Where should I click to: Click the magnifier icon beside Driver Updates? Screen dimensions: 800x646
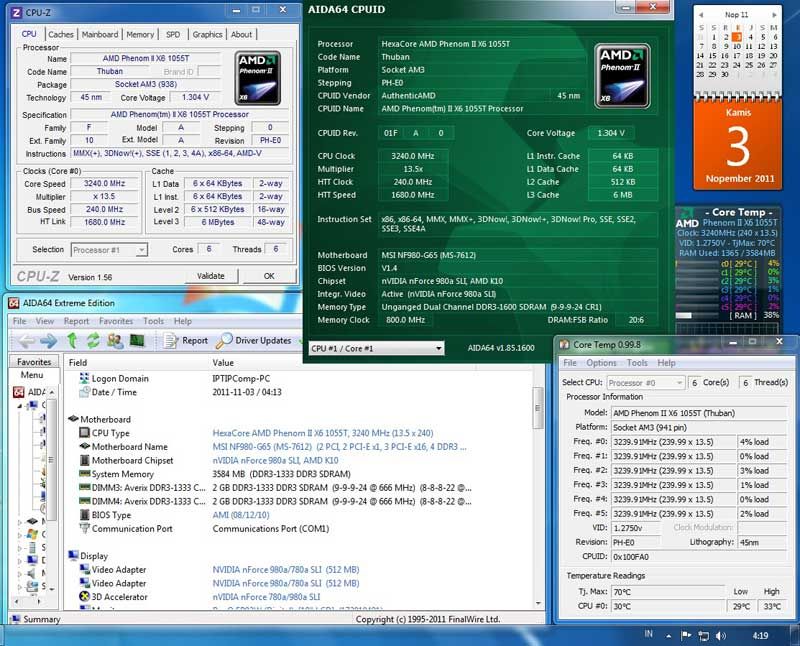tap(223, 340)
